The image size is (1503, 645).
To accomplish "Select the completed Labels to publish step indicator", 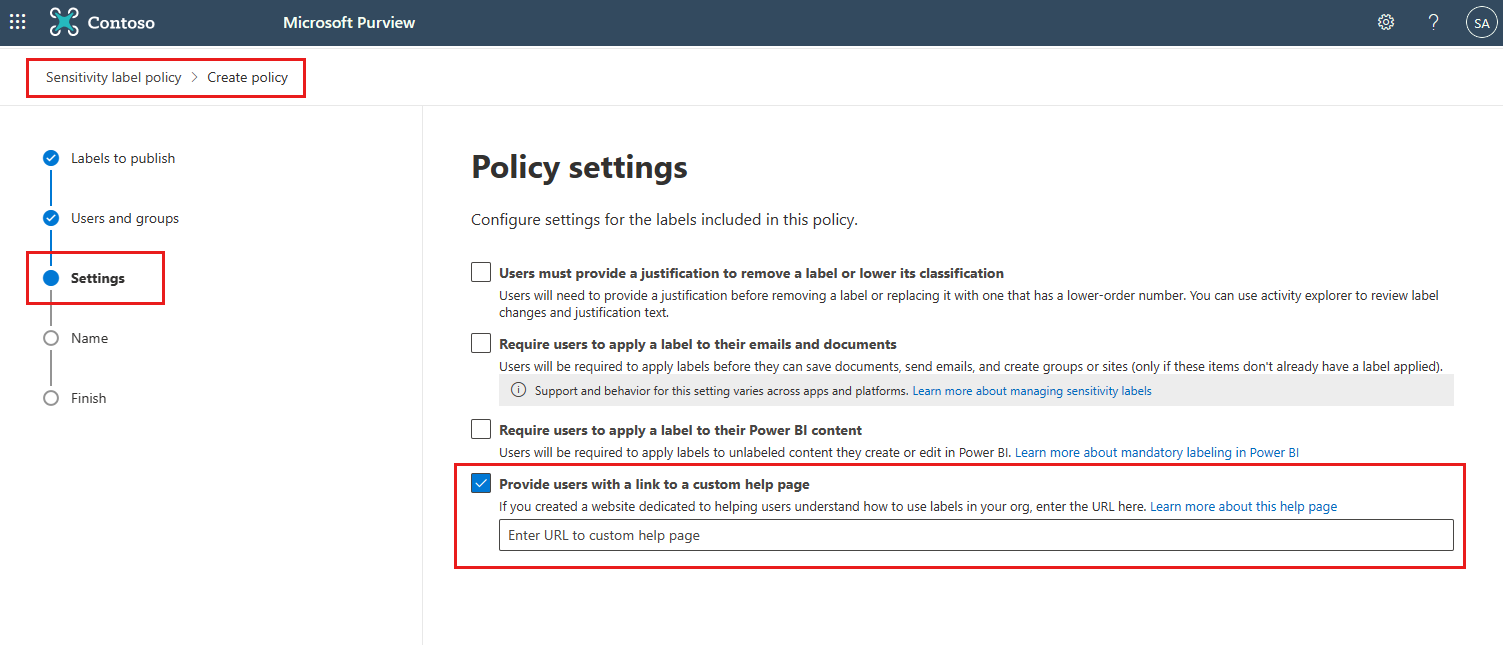I will click(51, 157).
